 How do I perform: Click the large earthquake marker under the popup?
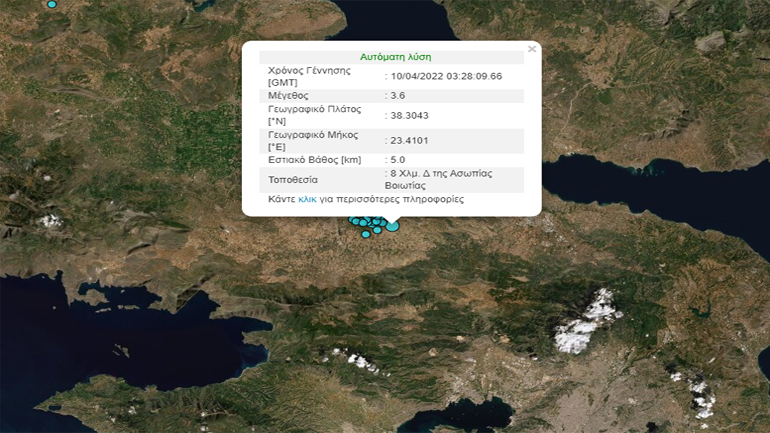(392, 226)
